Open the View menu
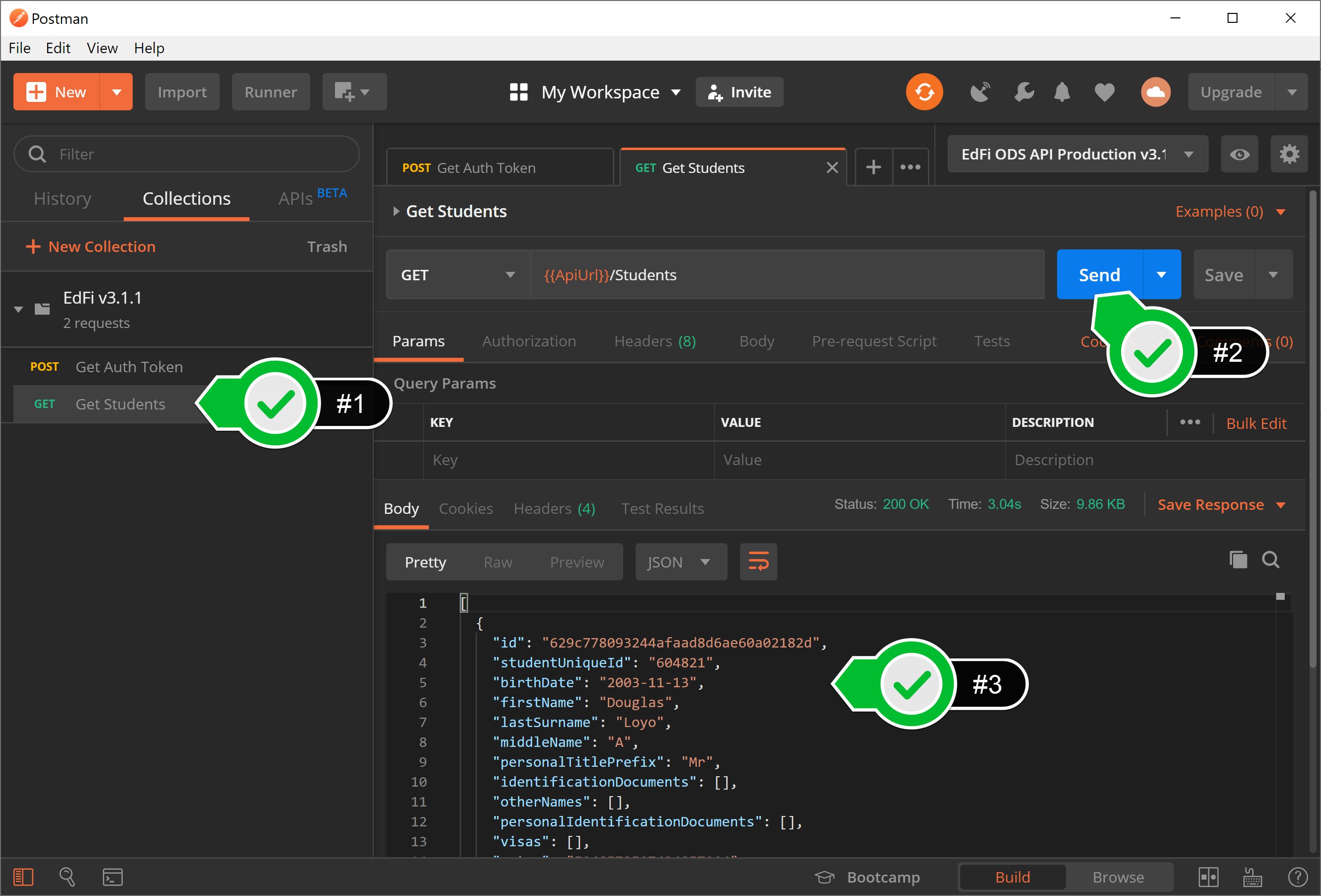The image size is (1321, 896). 102,48
